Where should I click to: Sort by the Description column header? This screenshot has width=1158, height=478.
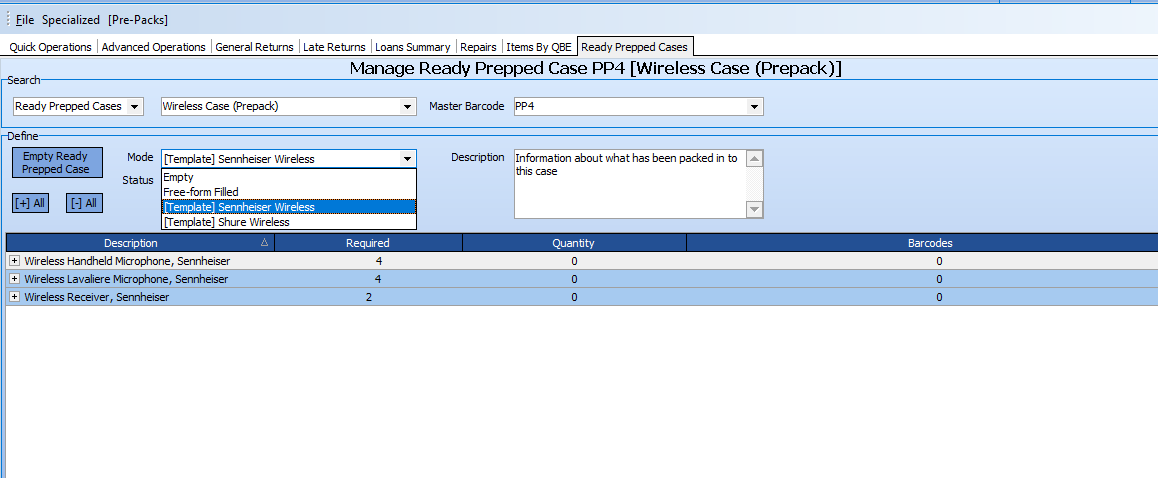click(139, 243)
